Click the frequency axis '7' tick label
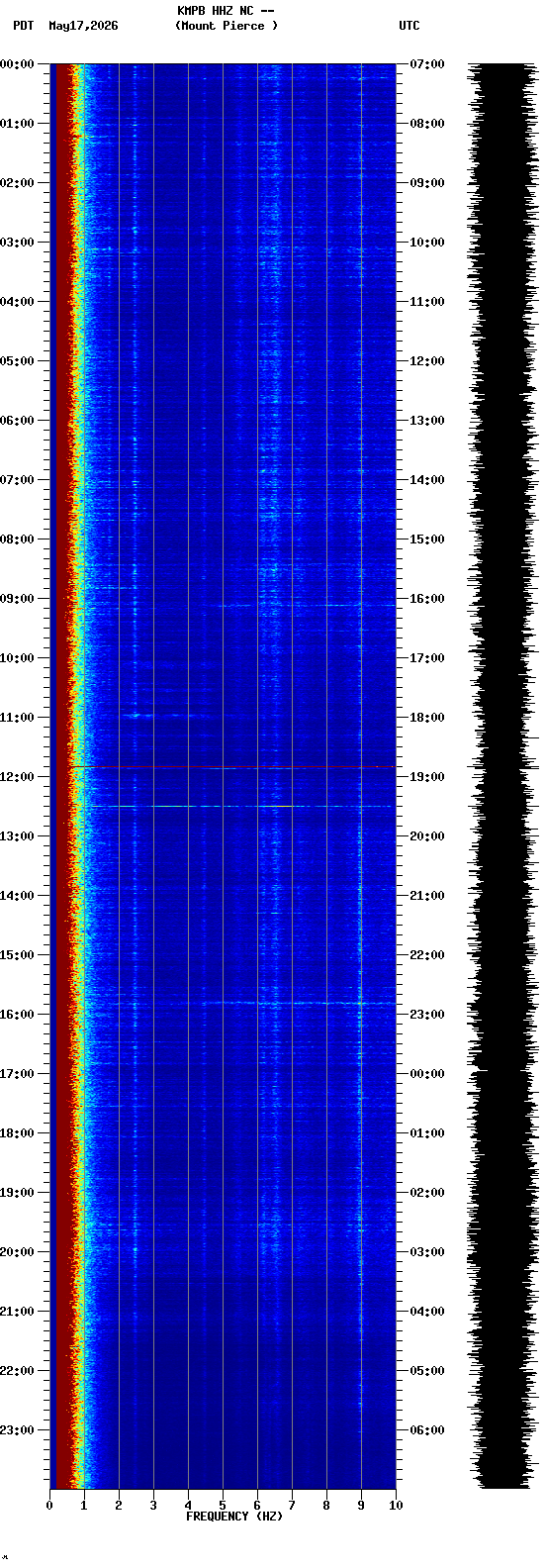546x1568 pixels. [x=292, y=1506]
